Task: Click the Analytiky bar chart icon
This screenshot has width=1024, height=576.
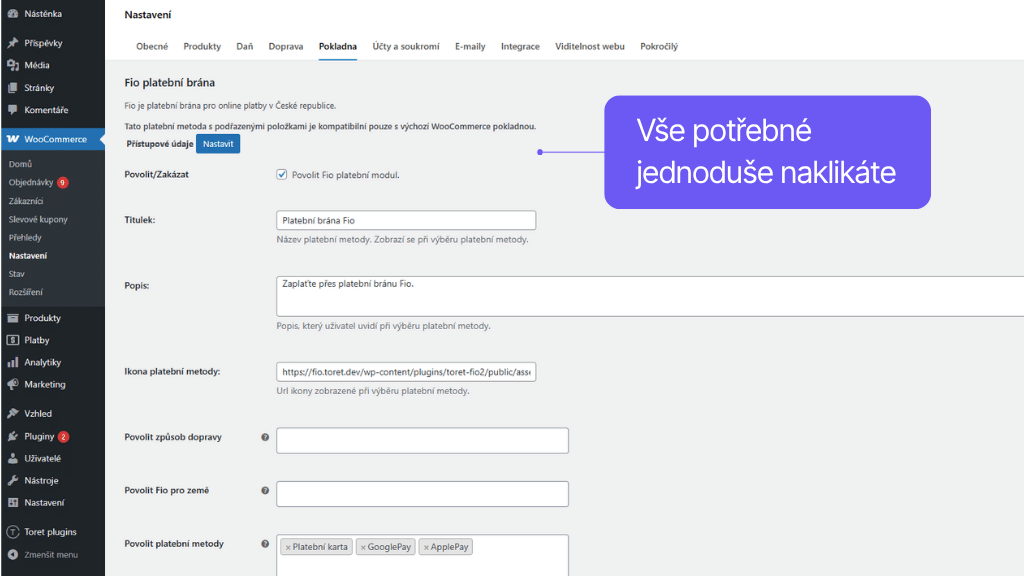Action: pos(12,362)
